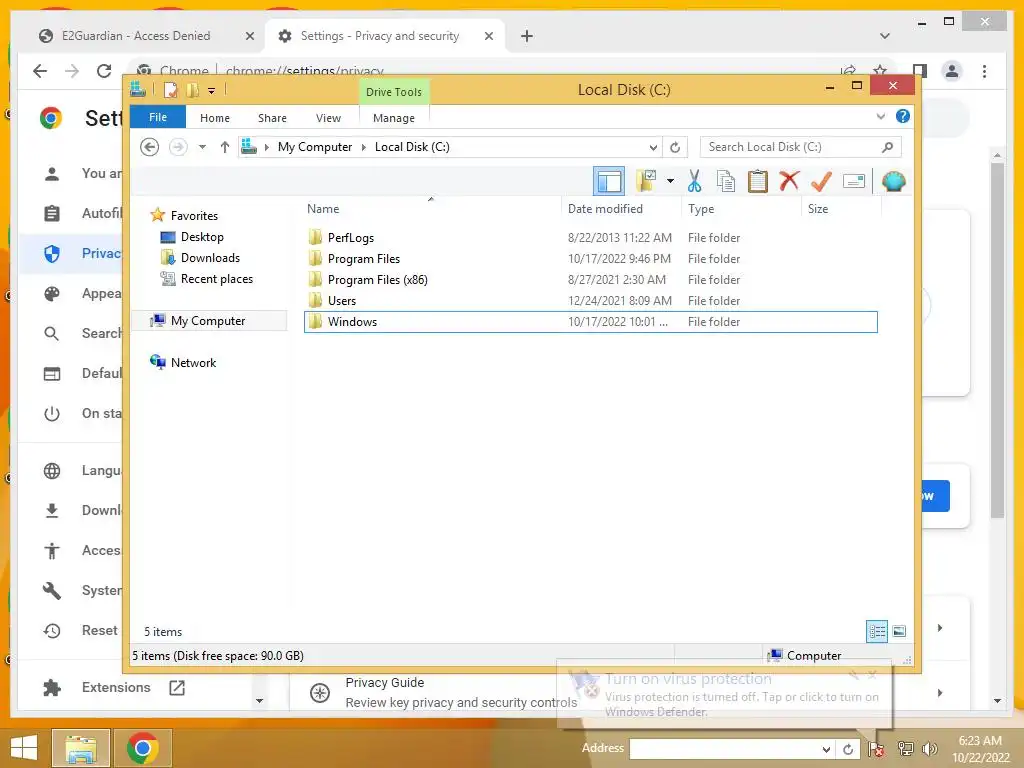Click the search magnifier icon in Explorer
Viewport: 1024px width, 768px height.
click(888, 147)
